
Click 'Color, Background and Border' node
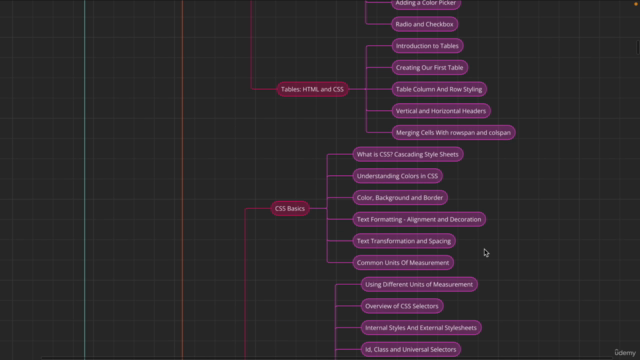(x=400, y=198)
